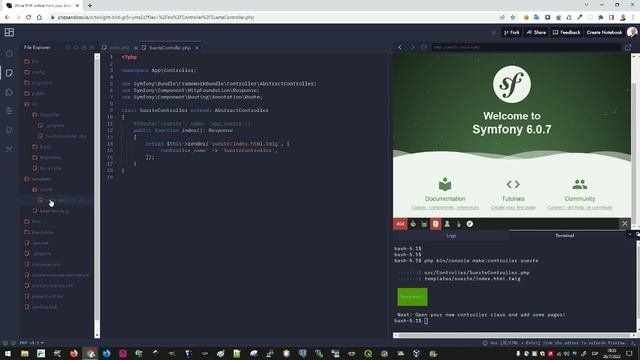The image size is (640, 360).
Task: Reload the page in Chrome toolbar
Action: tap(28, 17)
